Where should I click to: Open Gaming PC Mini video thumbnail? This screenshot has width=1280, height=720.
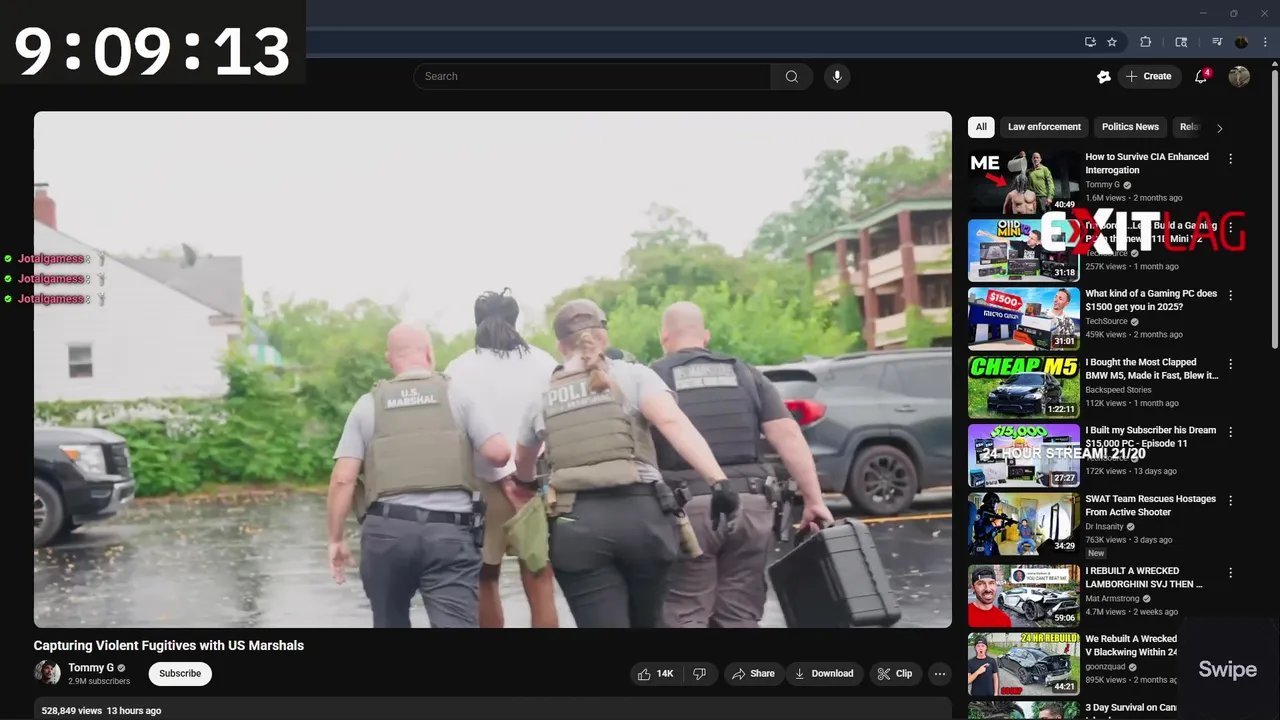click(x=1024, y=251)
